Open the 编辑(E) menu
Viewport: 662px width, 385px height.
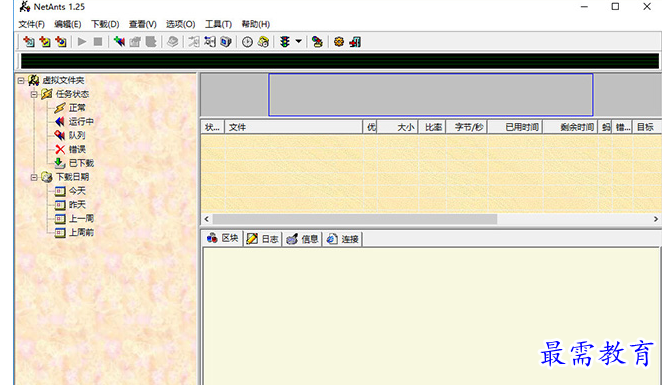[x=68, y=24]
